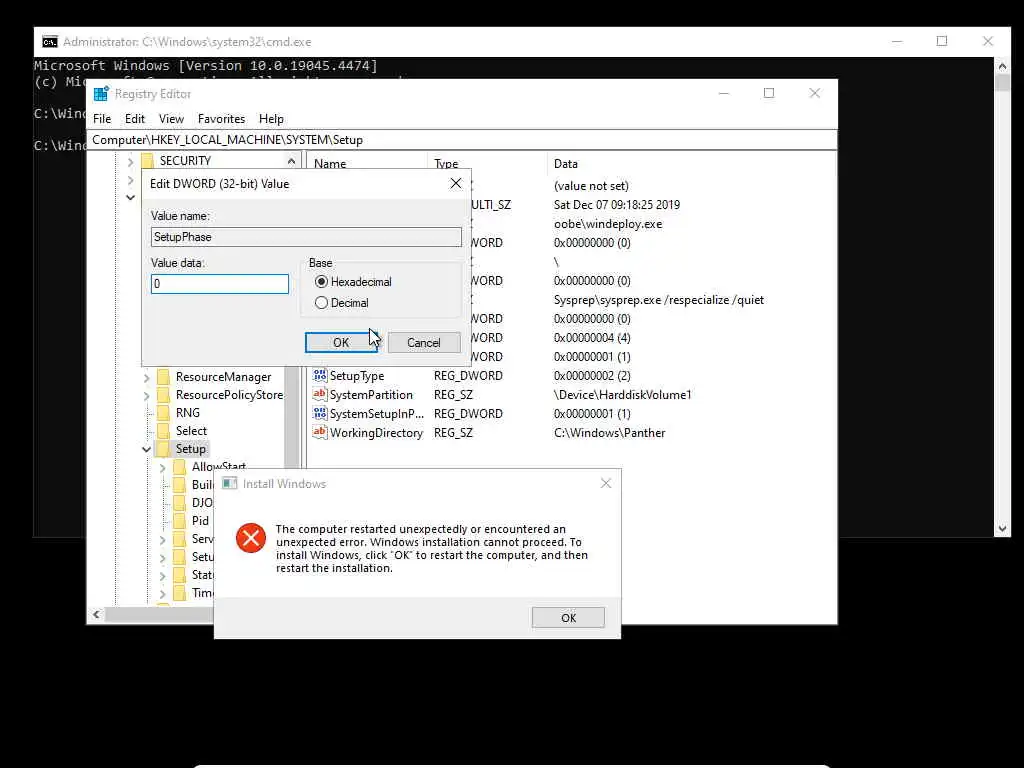Click the AllowStart subkey folder icon
Viewport: 1024px width, 768px height.
(180, 467)
